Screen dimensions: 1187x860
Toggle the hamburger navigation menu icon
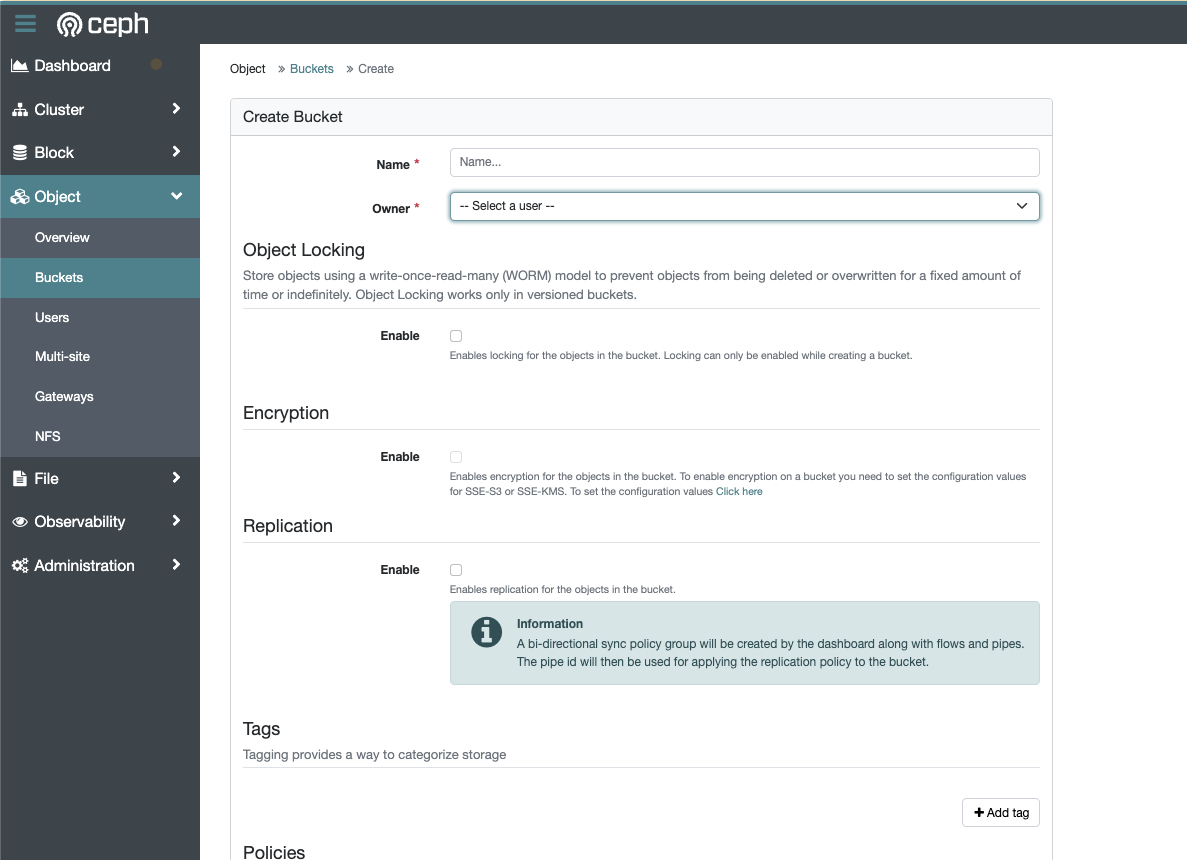25,23
